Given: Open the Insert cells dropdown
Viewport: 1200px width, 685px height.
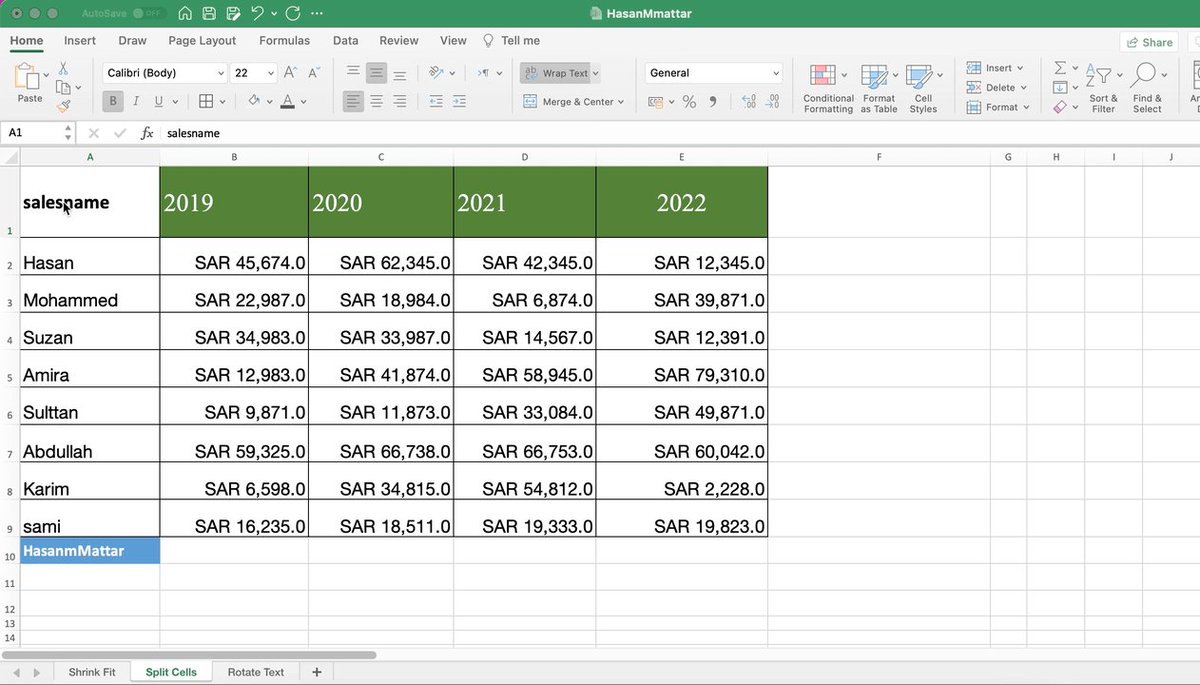Looking at the screenshot, I should pos(994,68).
